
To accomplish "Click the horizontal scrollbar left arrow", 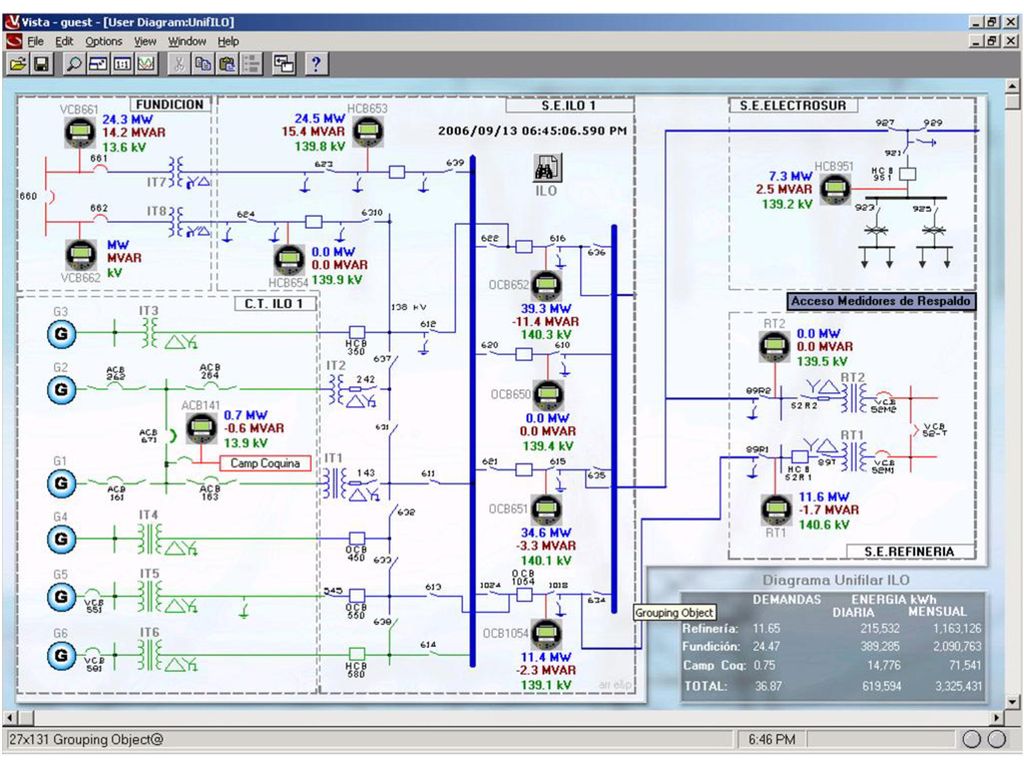I will coord(10,718).
